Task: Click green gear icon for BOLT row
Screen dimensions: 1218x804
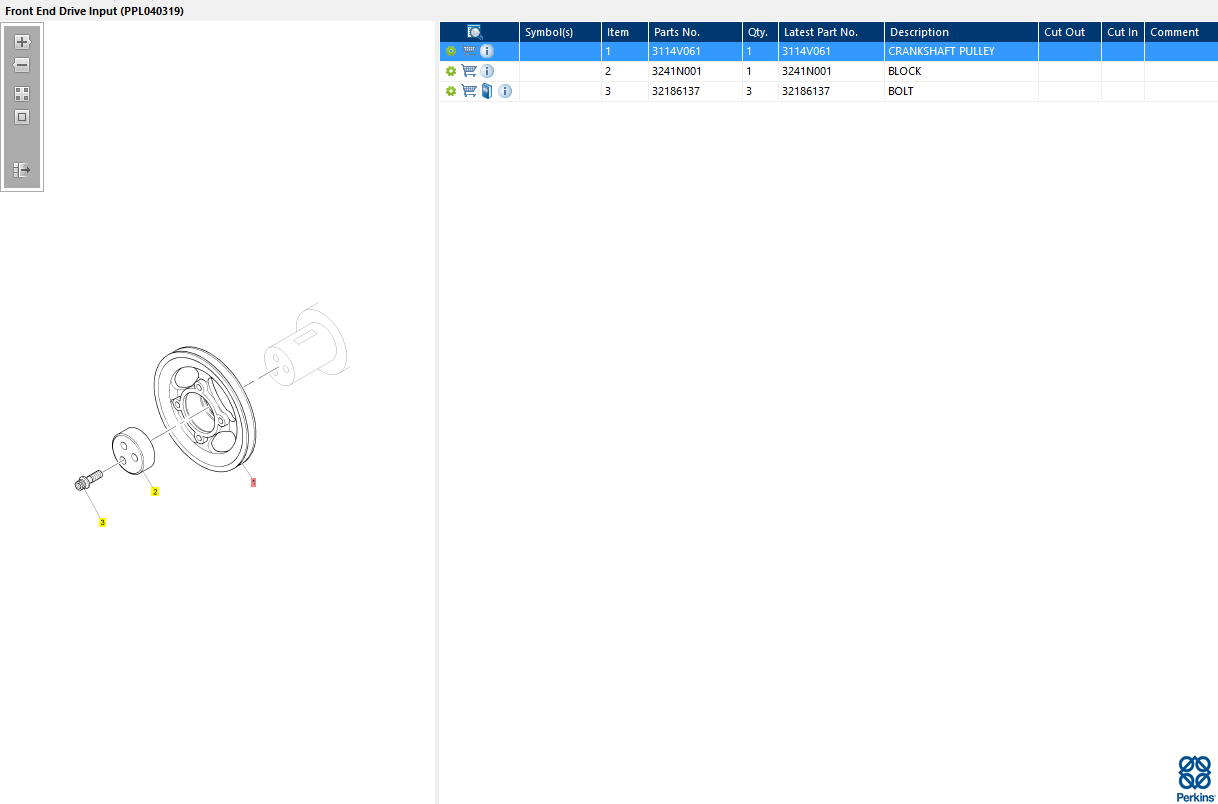Action: (451, 91)
